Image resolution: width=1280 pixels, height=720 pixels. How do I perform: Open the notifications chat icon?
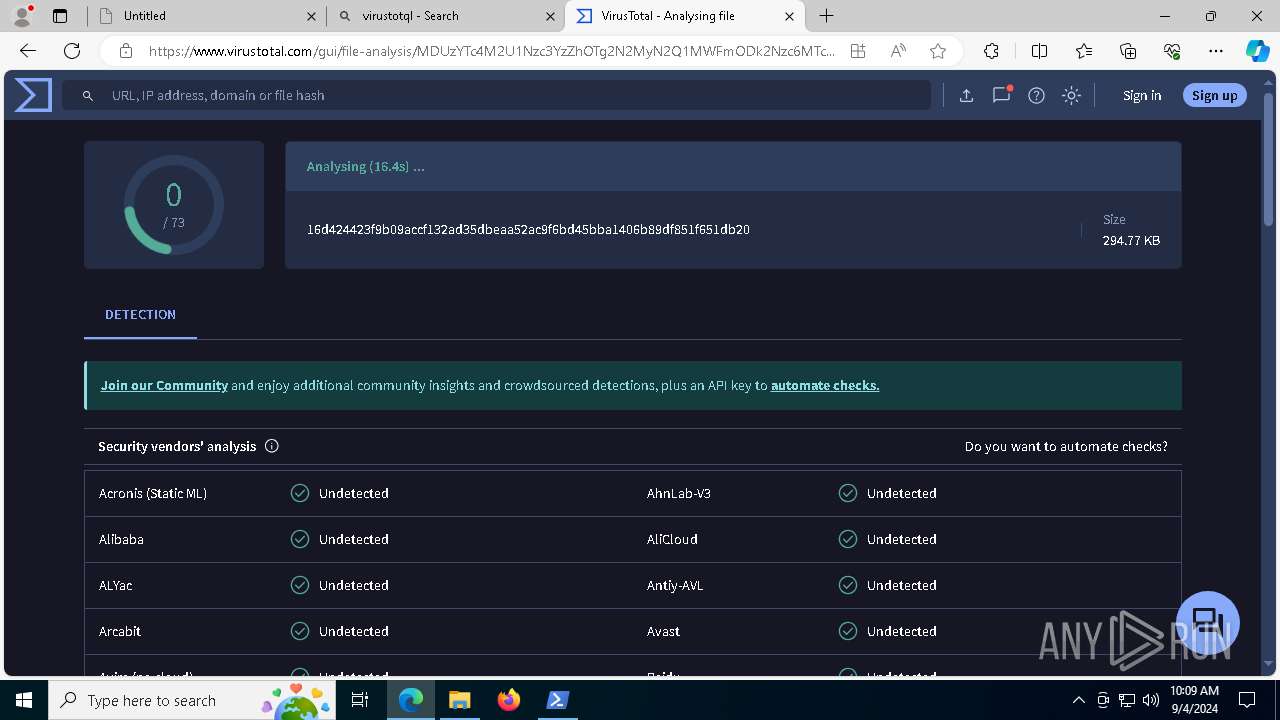pyautogui.click(x=1001, y=95)
